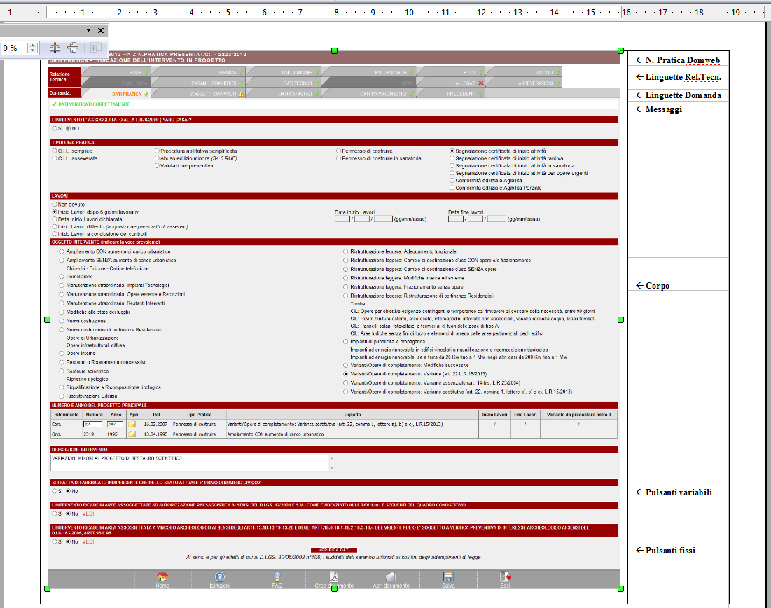The height and width of the screenshot is (608, 771).
Task: Open the FAQ icon in bottom bar
Action: pyautogui.click(x=277, y=577)
